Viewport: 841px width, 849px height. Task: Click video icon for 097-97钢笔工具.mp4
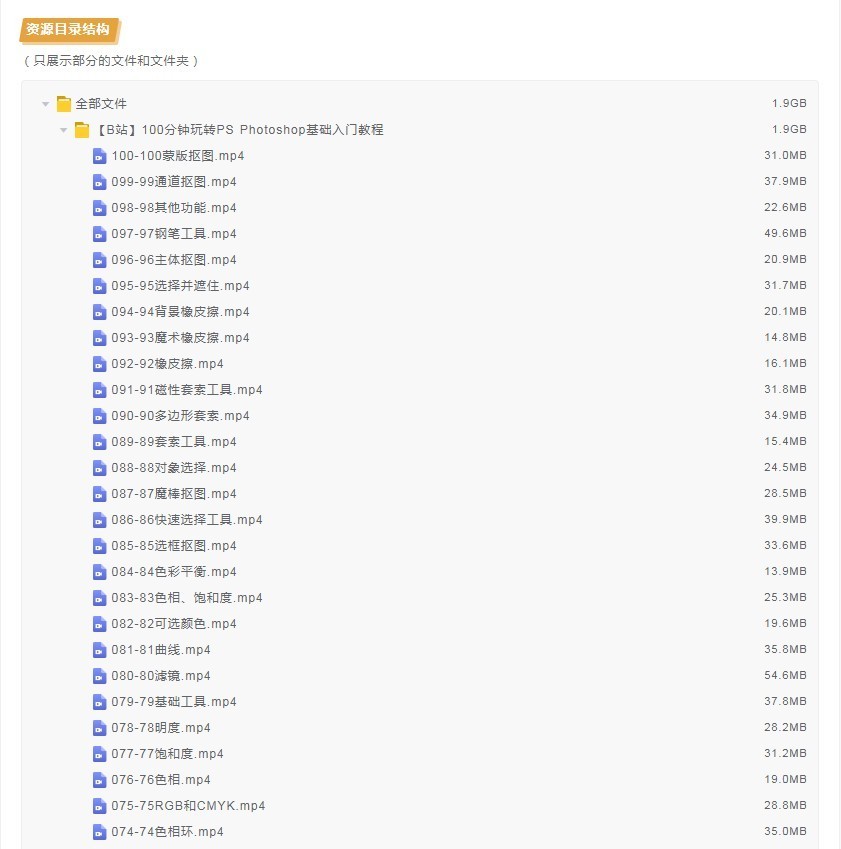(100, 234)
